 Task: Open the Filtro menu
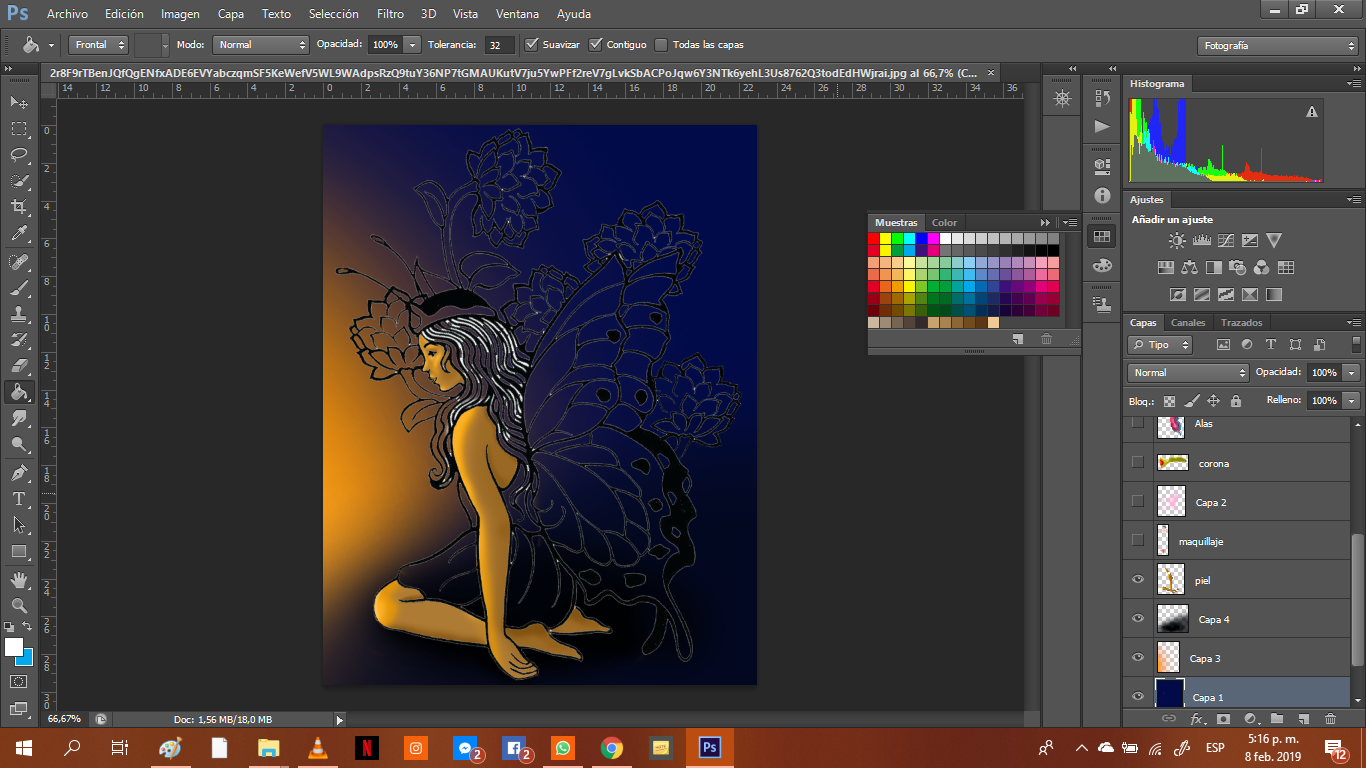(390, 14)
